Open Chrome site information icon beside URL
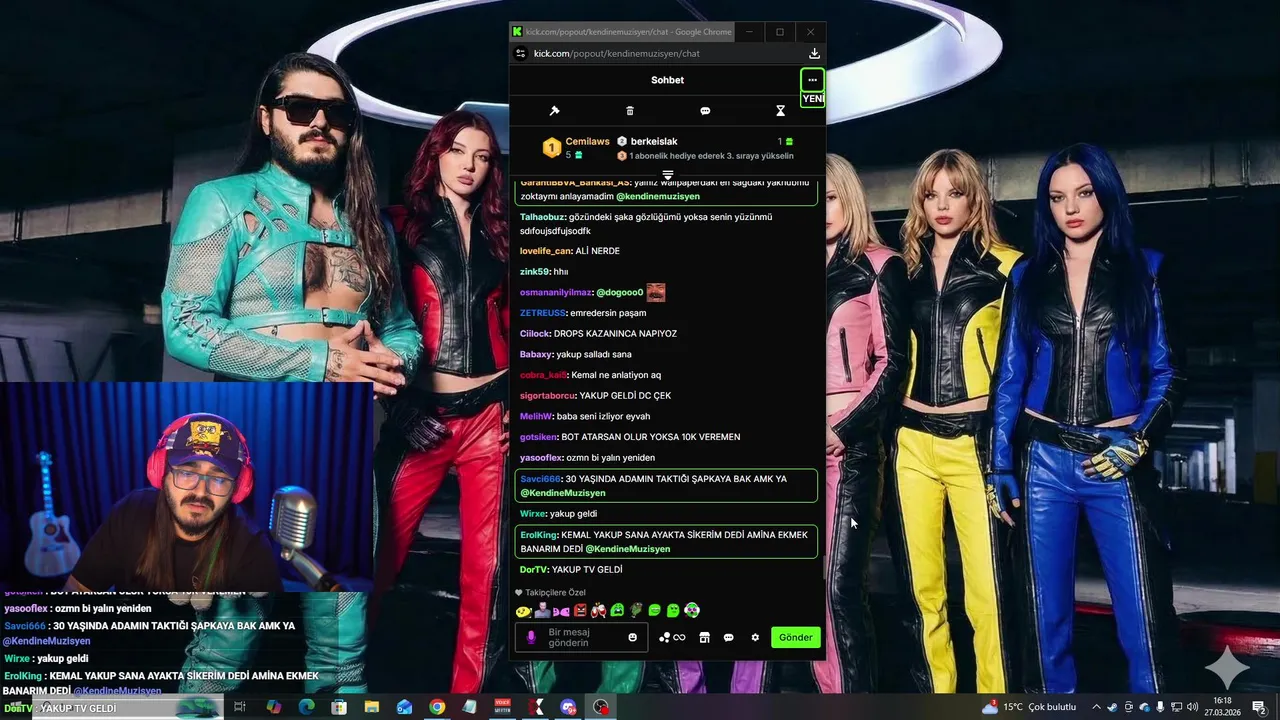Viewport: 1280px width, 720px height. [x=520, y=53]
